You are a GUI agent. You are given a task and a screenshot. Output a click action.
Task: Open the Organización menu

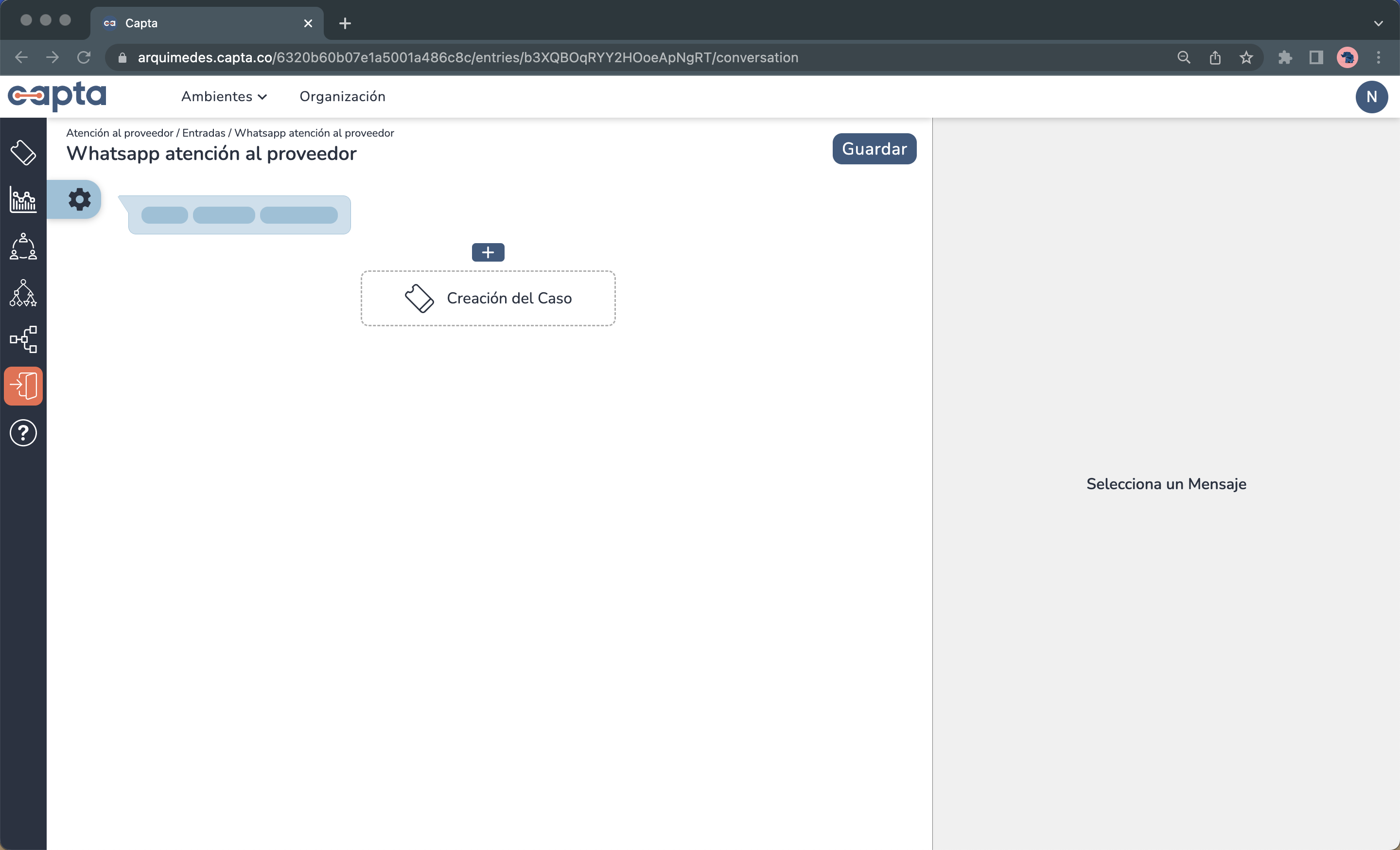343,97
